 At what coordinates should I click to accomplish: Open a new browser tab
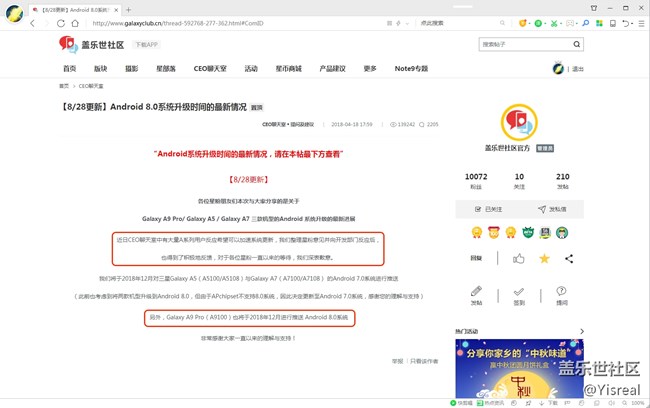click(x=129, y=10)
